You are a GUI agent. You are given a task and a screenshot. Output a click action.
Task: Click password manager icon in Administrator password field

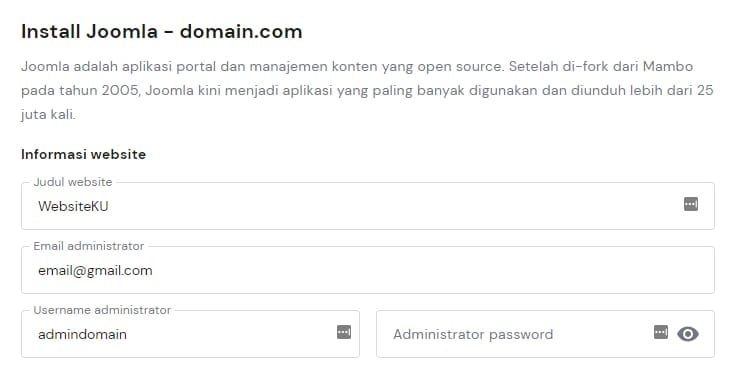click(x=660, y=332)
